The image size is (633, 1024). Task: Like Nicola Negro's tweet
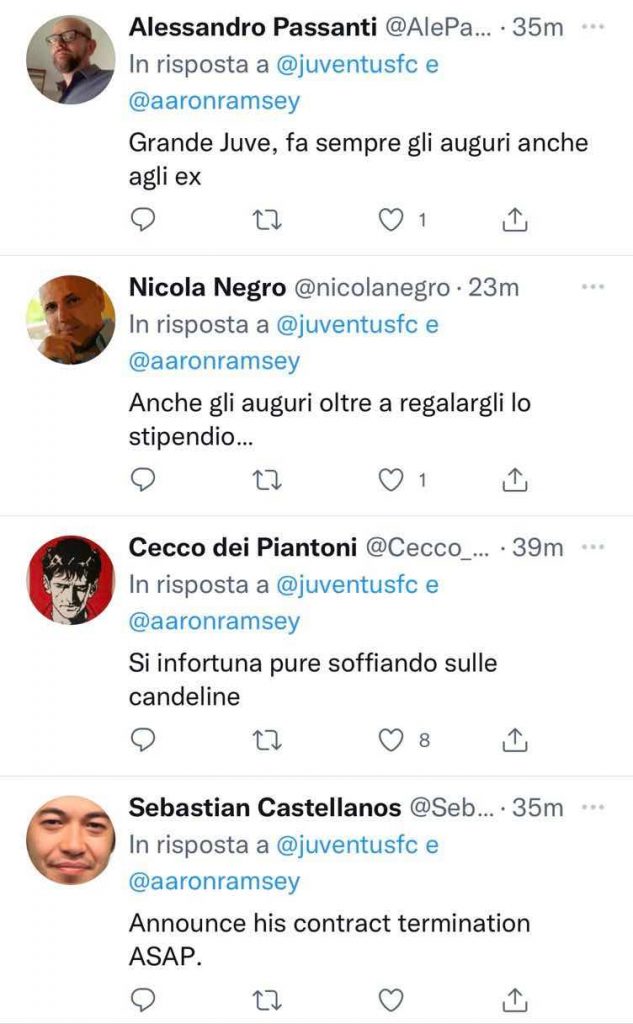point(390,480)
